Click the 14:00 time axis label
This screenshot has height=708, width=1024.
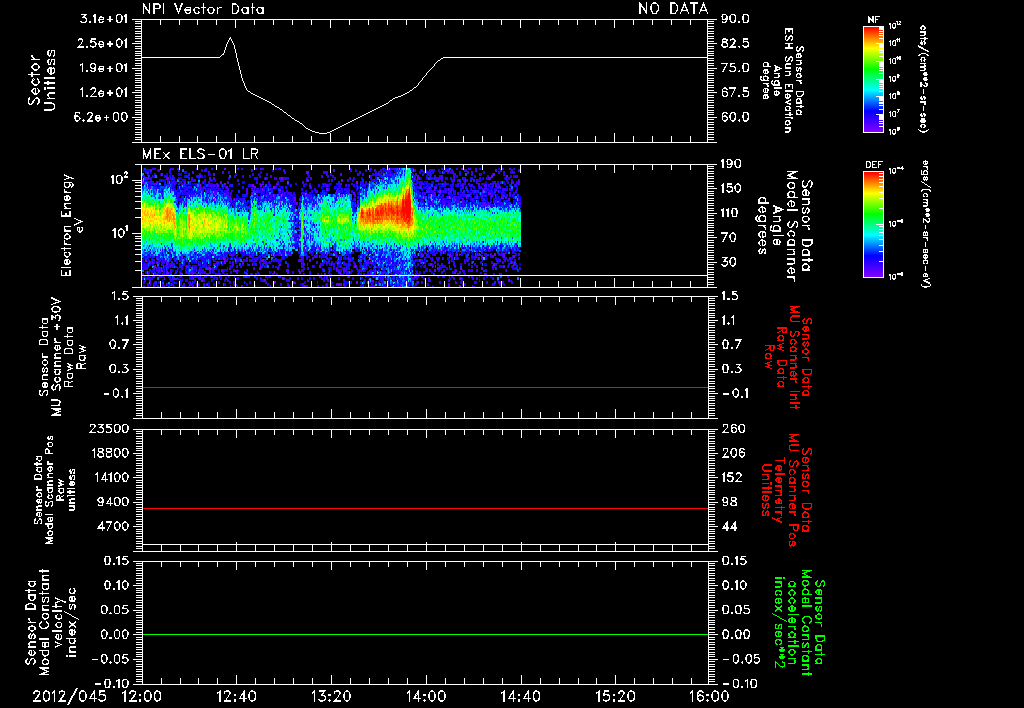(x=426, y=696)
